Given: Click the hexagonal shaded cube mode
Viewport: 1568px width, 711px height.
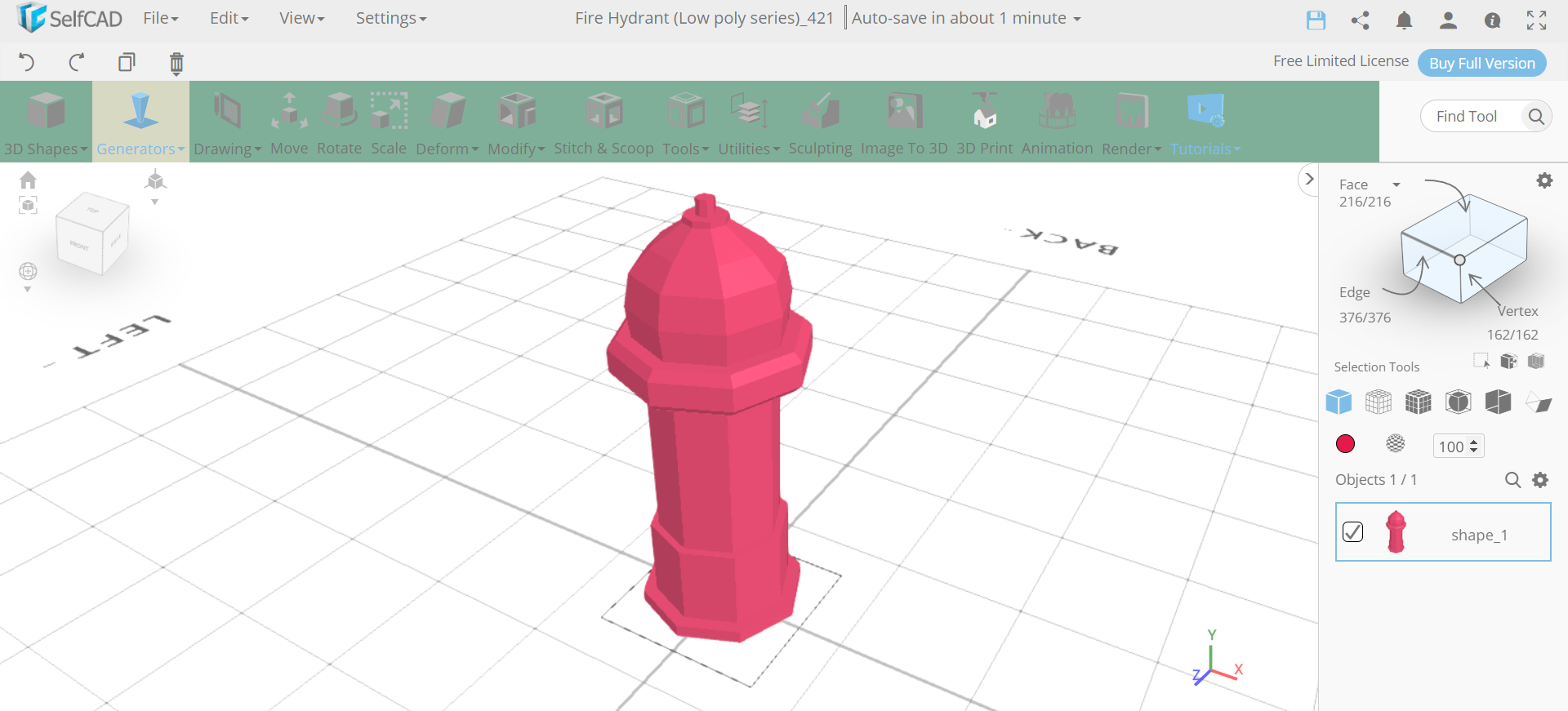Looking at the screenshot, I should (1459, 402).
